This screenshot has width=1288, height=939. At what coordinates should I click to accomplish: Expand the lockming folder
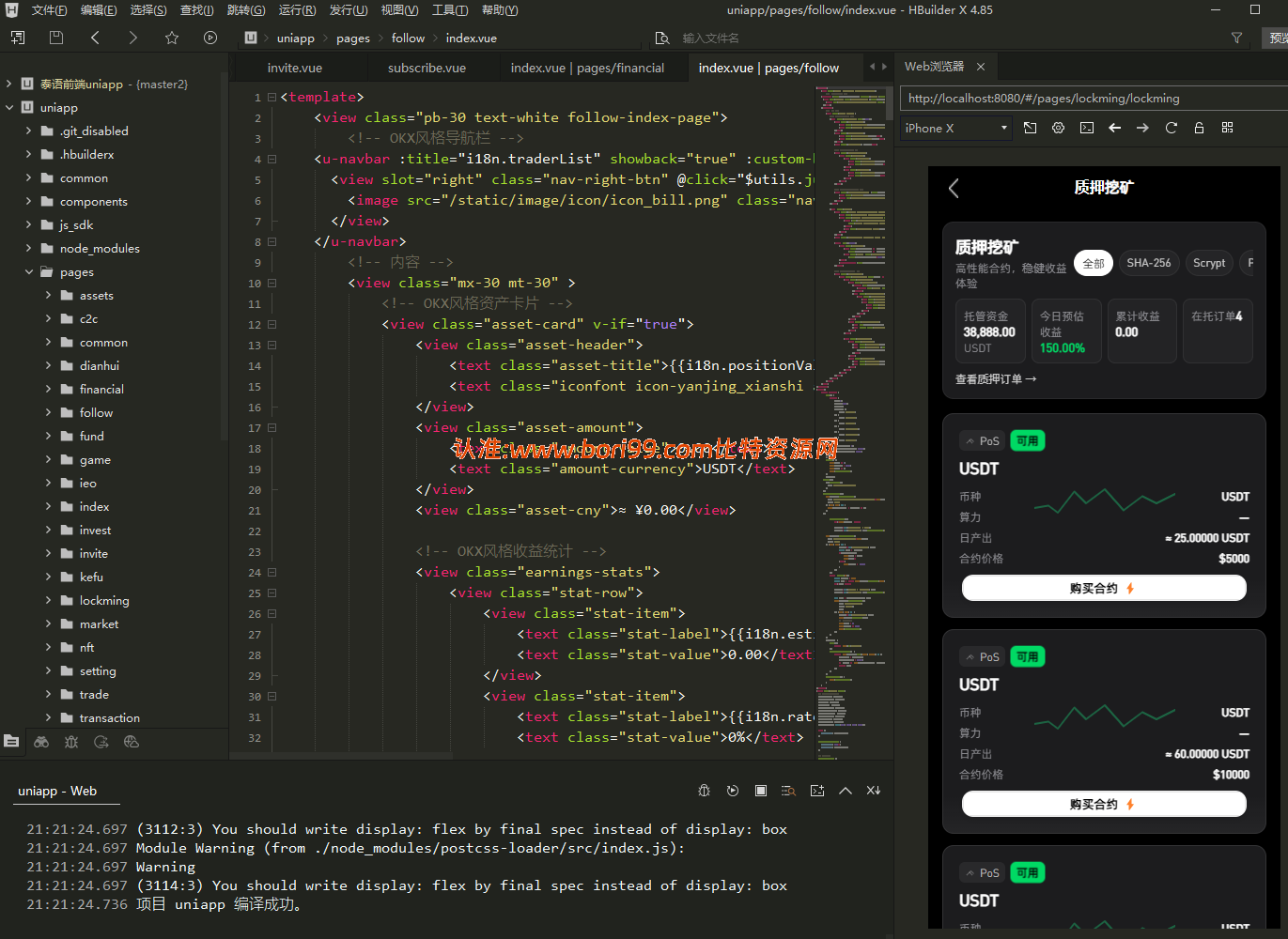pyautogui.click(x=49, y=600)
